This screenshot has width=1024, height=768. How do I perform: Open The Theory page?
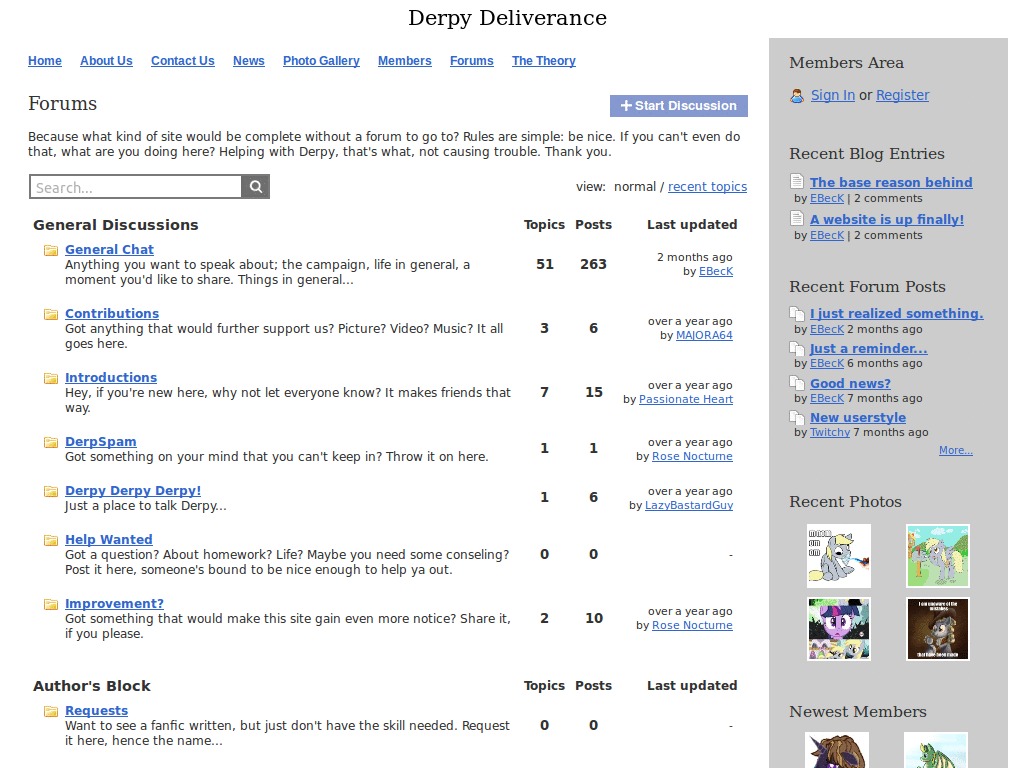[x=544, y=61]
